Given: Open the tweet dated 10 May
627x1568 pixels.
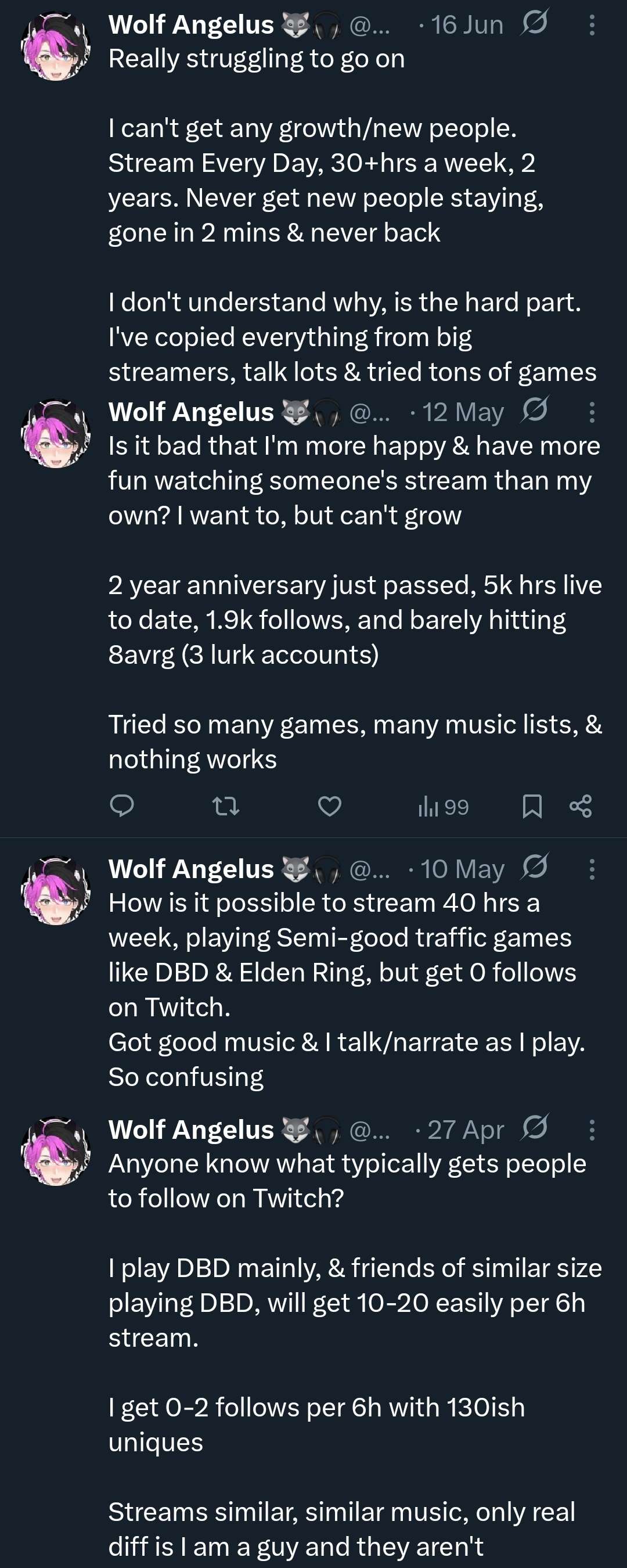Looking at the screenshot, I should [x=341, y=989].
